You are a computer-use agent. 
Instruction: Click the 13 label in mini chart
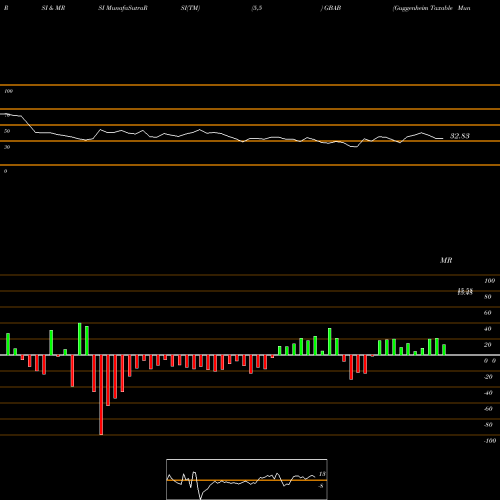point(322,474)
